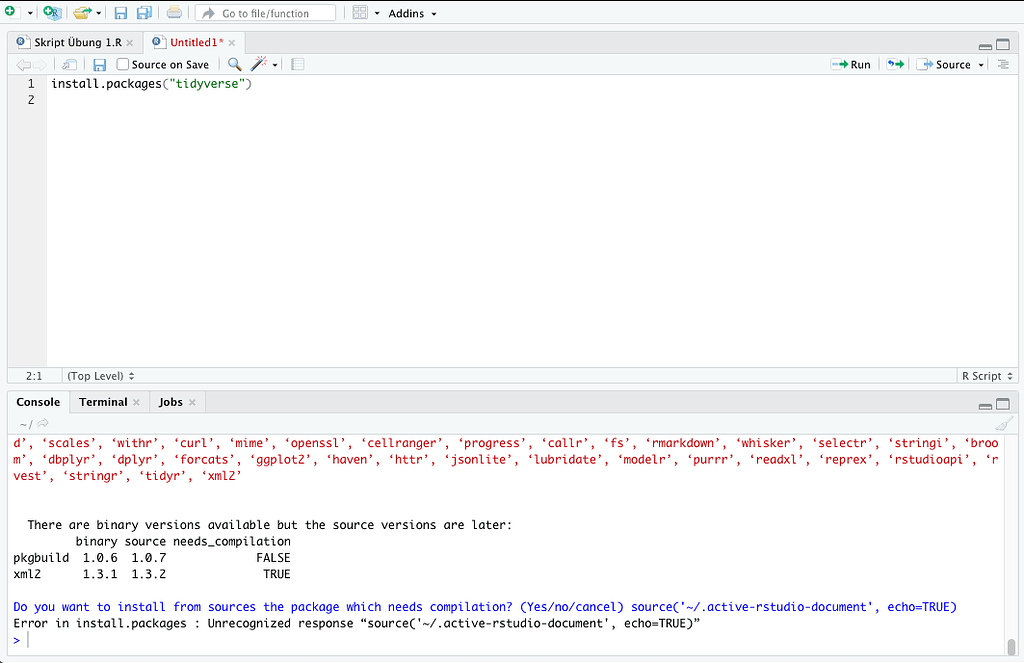1024x663 pixels.
Task: Change the R Script file type selector
Action: coord(987,376)
